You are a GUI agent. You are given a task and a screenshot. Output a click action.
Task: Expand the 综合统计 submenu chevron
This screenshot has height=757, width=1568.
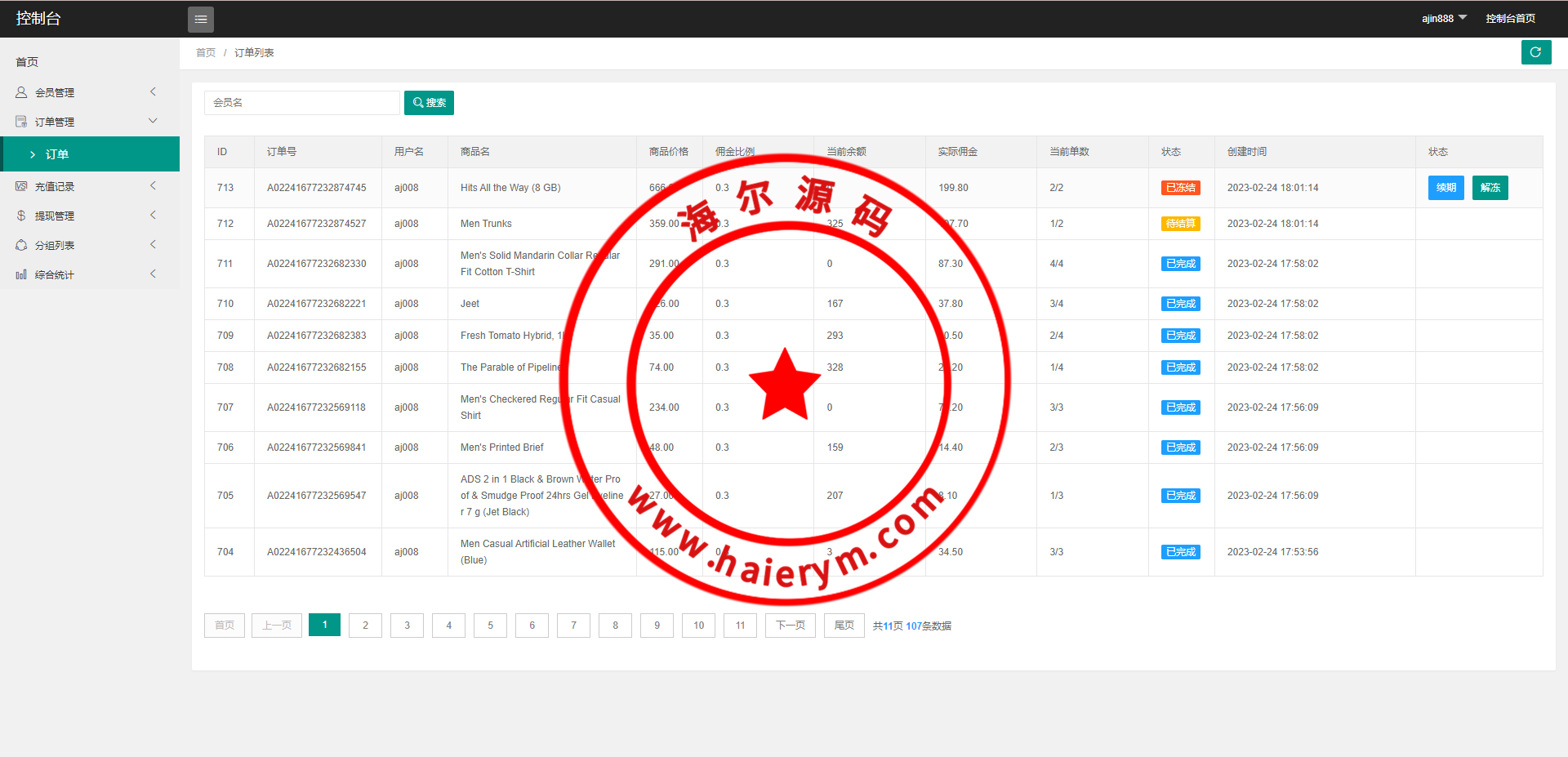pos(153,274)
